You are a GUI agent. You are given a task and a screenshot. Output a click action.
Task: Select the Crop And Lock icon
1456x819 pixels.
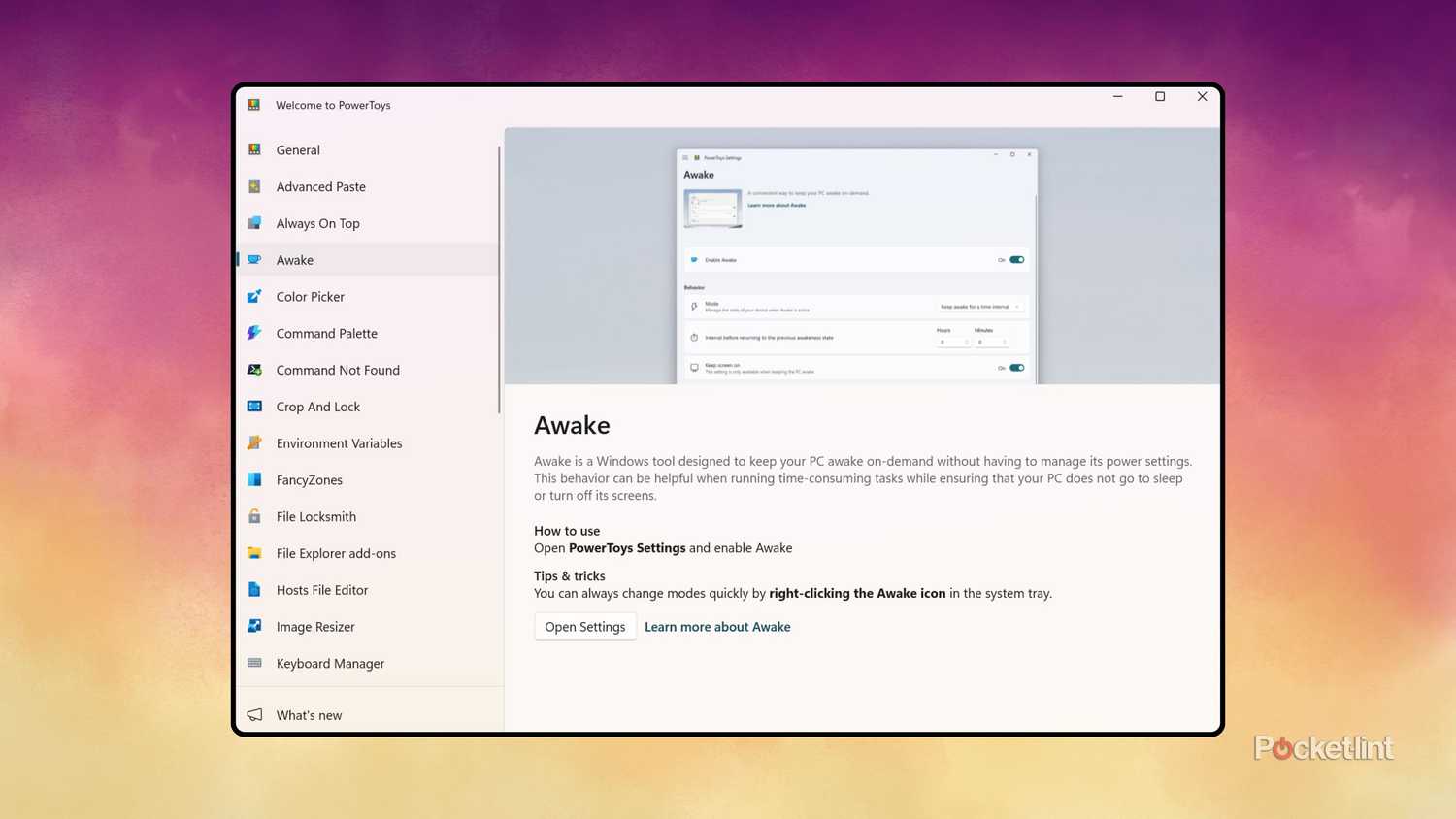(x=254, y=406)
